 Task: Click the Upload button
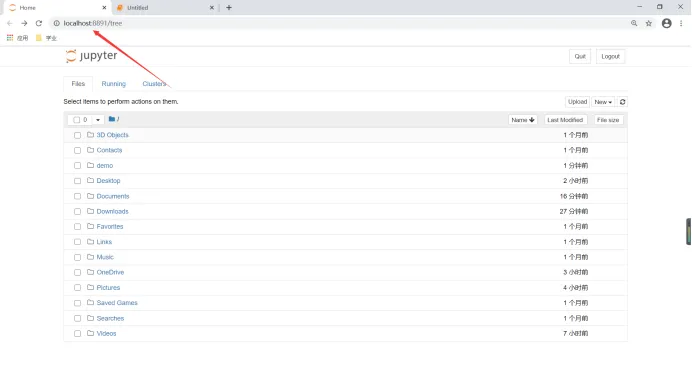(577, 102)
